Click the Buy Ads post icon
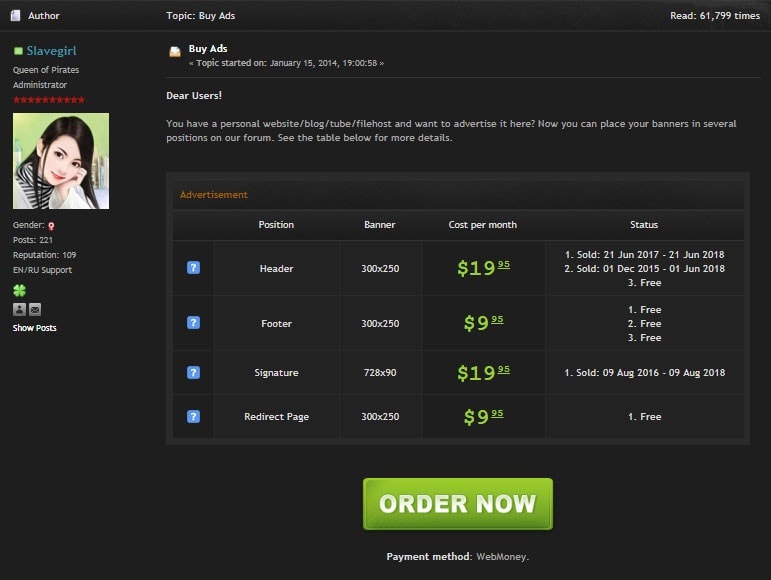This screenshot has height=580, width=771. [x=175, y=52]
